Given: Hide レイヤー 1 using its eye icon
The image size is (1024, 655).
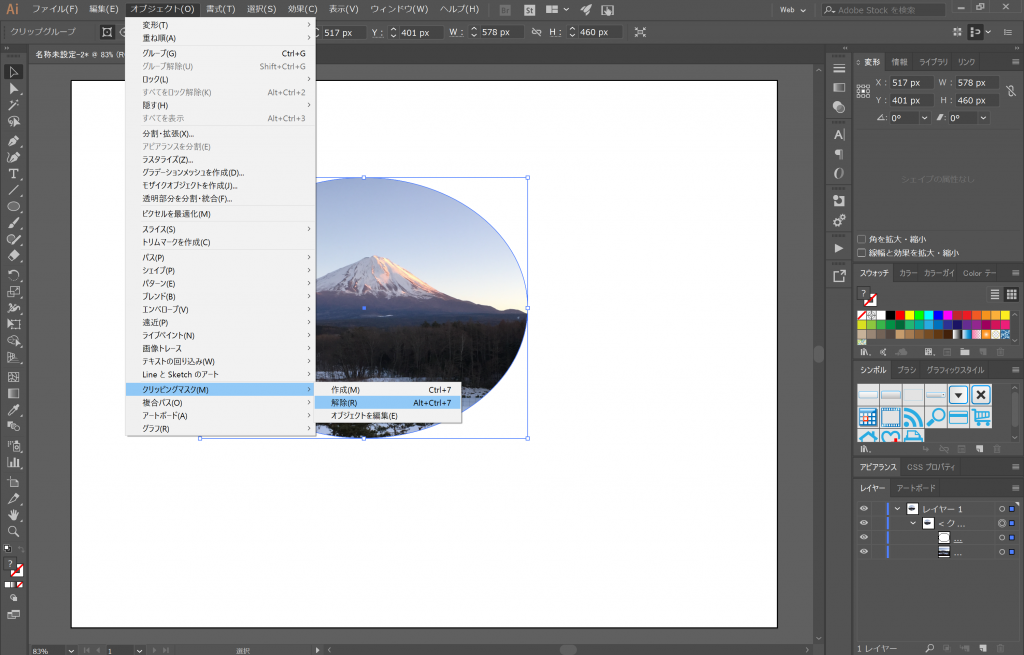Looking at the screenshot, I should coord(864,508).
